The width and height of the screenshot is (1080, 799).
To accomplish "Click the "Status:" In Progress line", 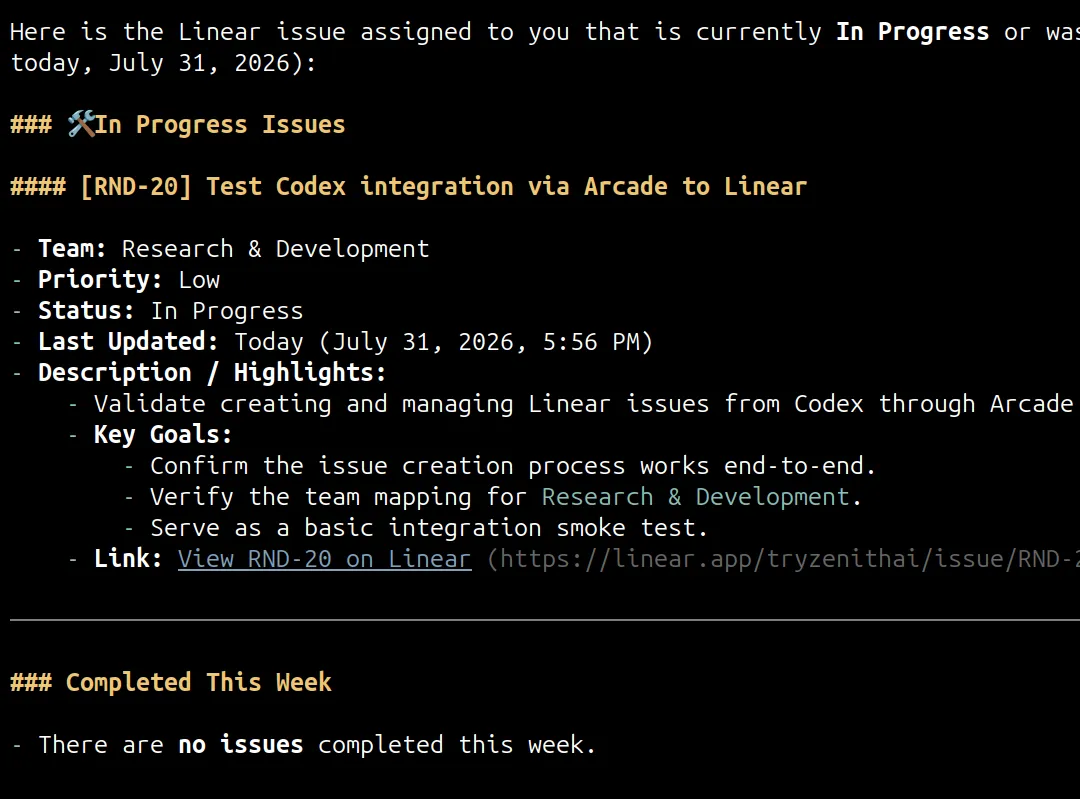I will point(170,311).
